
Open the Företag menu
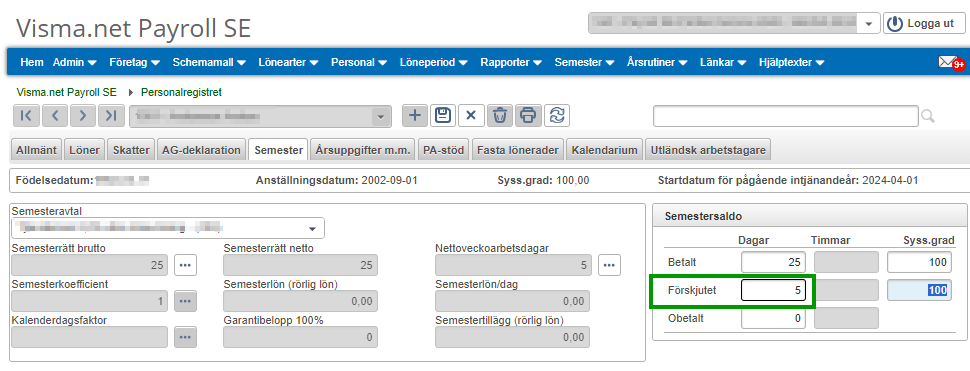135,62
